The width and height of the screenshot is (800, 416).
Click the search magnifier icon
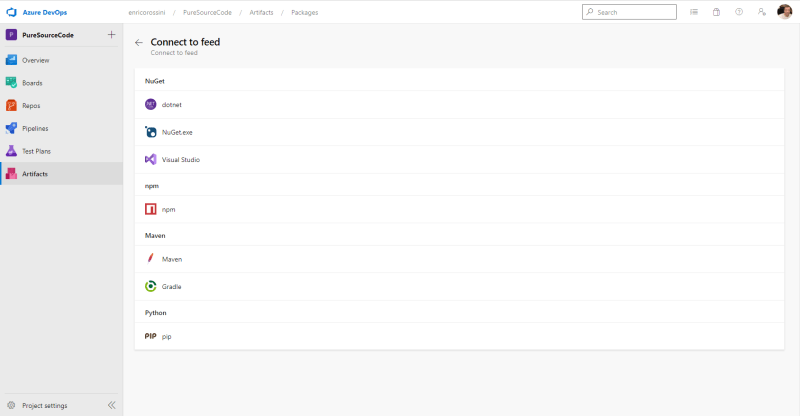(590, 12)
